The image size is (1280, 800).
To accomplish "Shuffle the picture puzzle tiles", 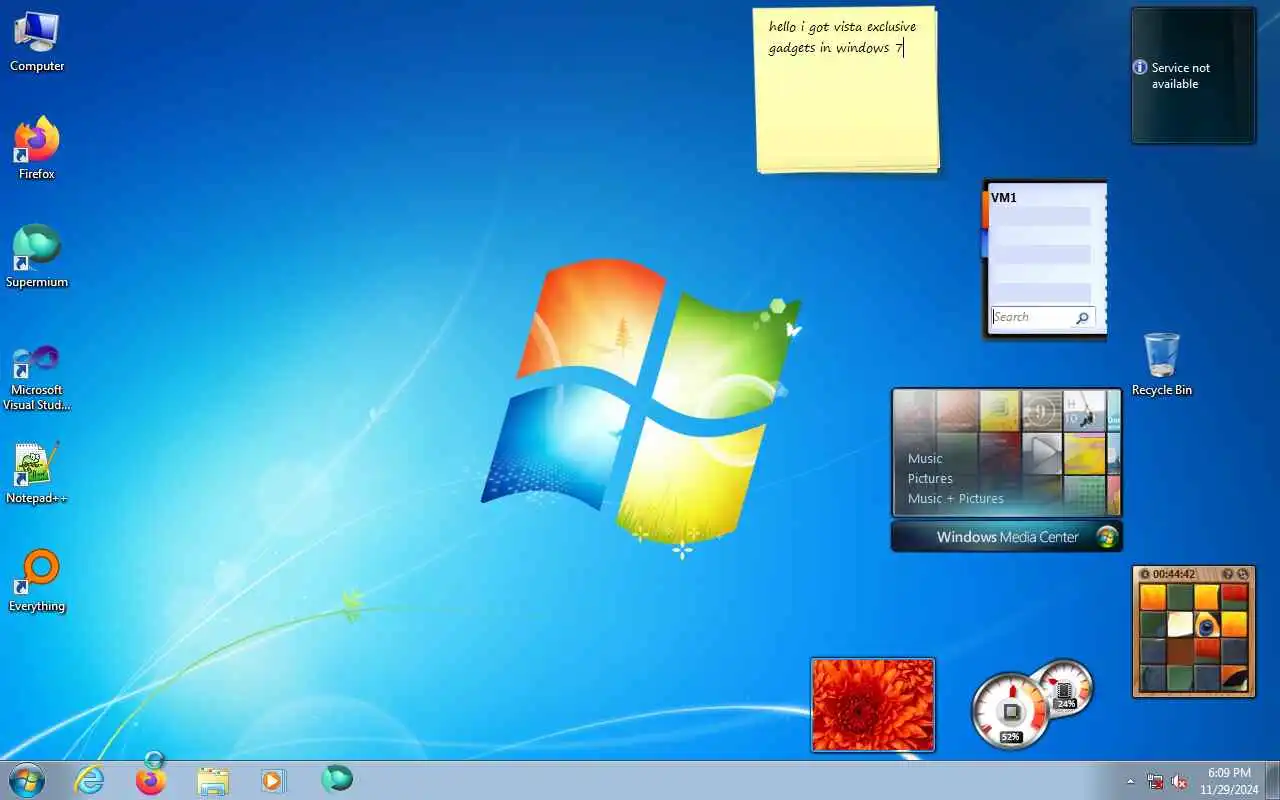I will tap(1243, 574).
